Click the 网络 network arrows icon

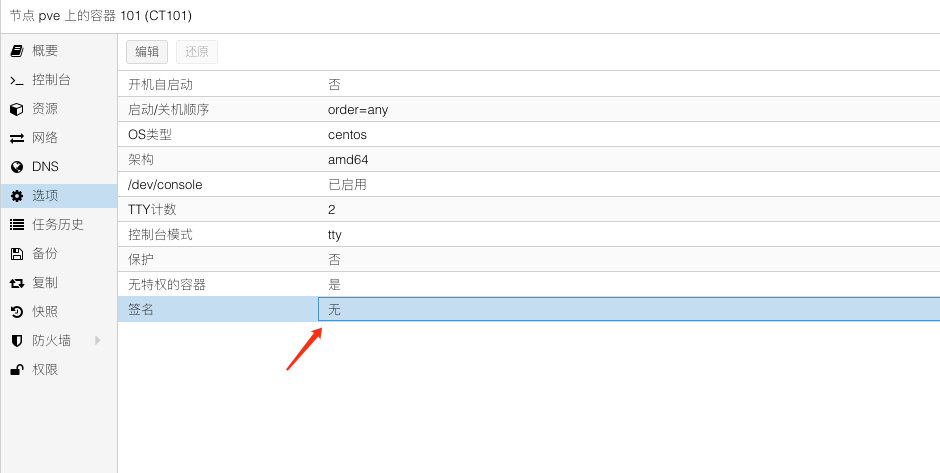[x=16, y=138]
